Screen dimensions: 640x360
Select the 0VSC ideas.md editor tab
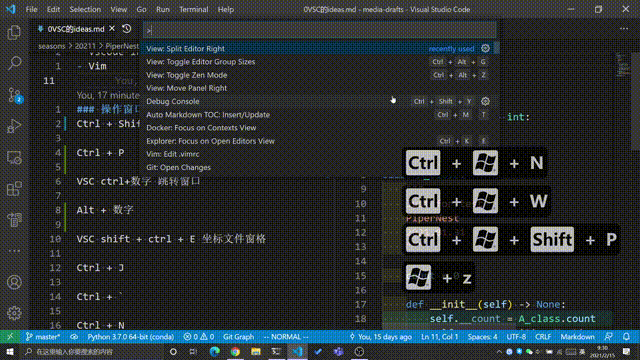point(76,29)
